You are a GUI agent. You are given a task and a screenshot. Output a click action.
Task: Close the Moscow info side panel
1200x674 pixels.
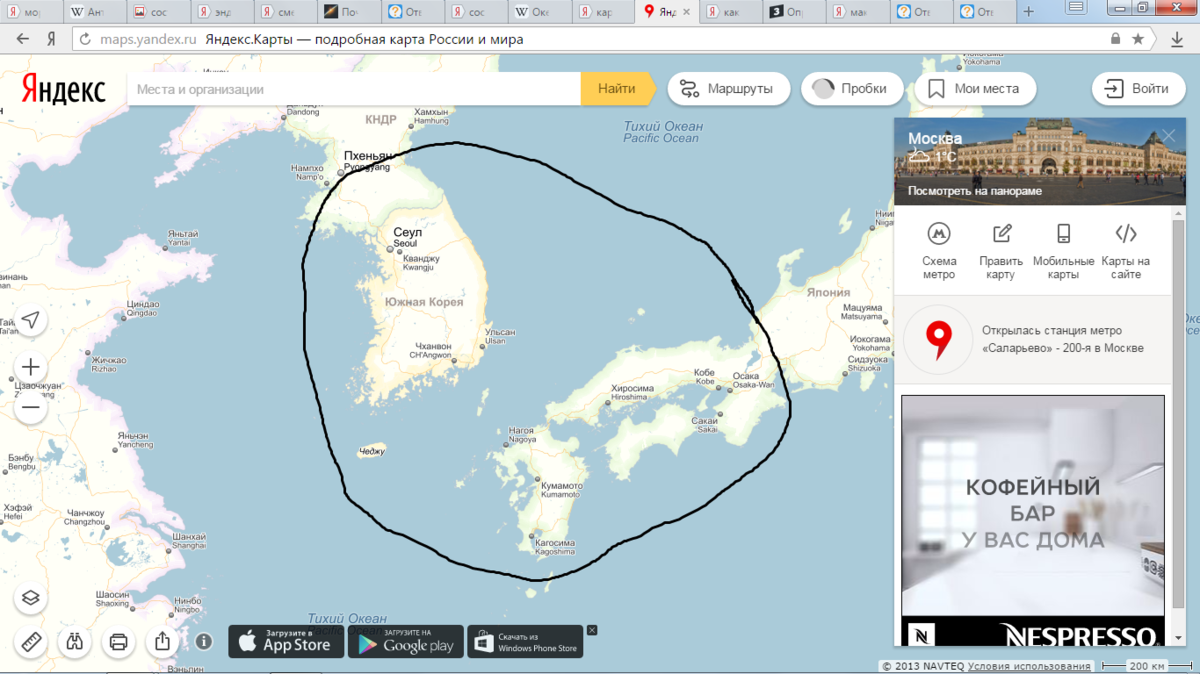pos(1168,136)
